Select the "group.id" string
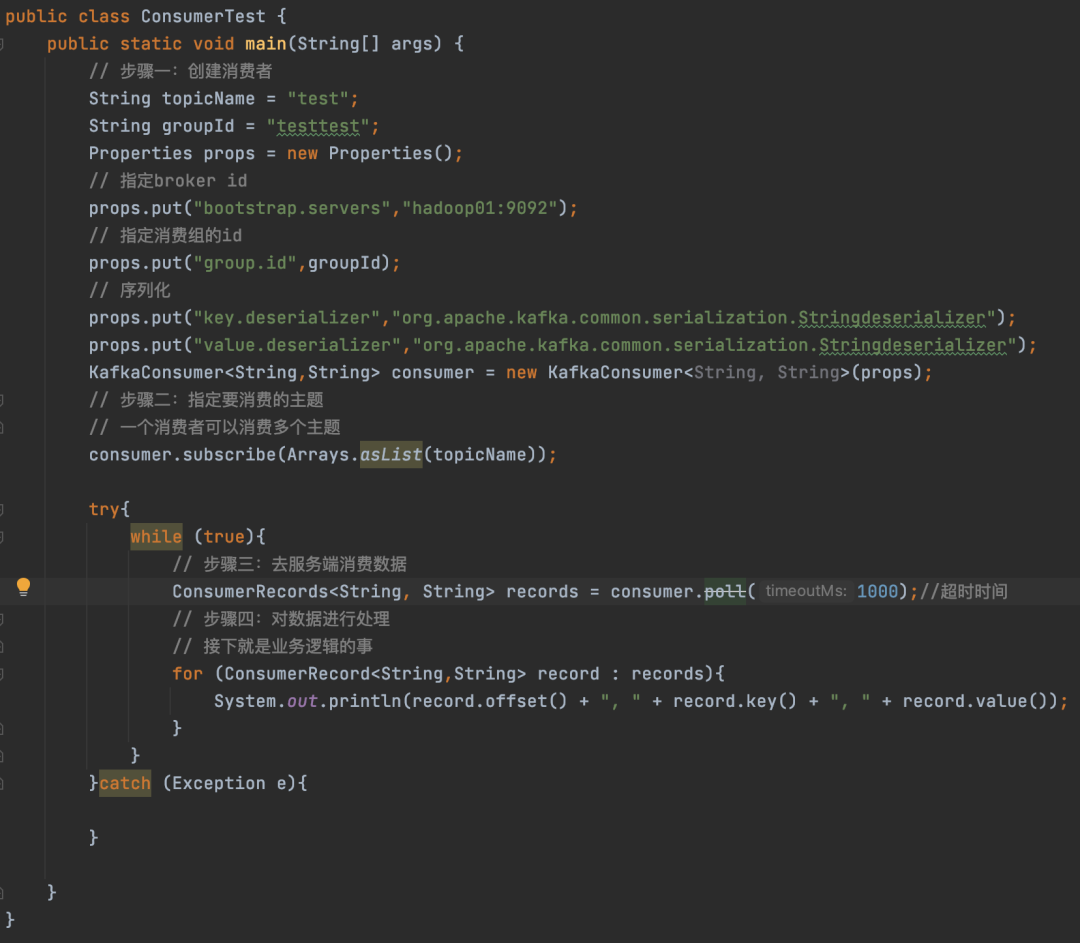The height and width of the screenshot is (943, 1080). (x=245, y=263)
